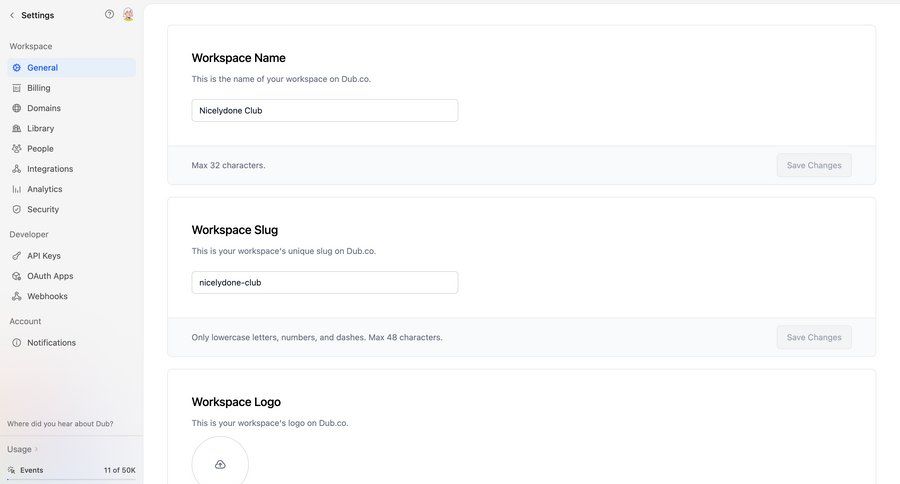The image size is (900, 484).
Task: Click the Events usage progress bar
Action: pos(71,479)
